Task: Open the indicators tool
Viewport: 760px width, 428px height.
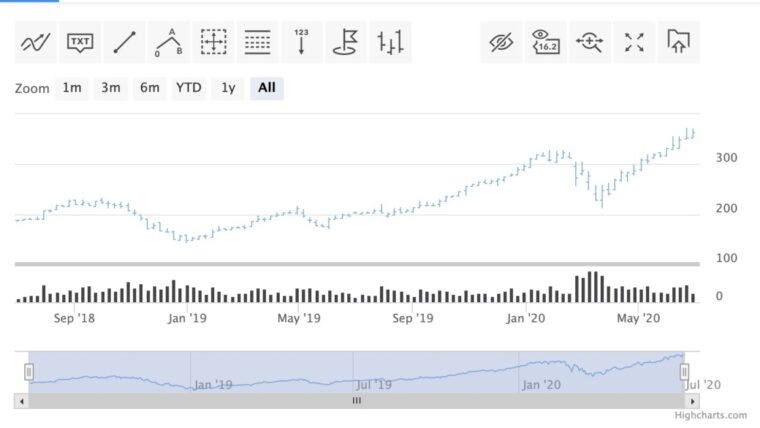Action: pos(35,42)
